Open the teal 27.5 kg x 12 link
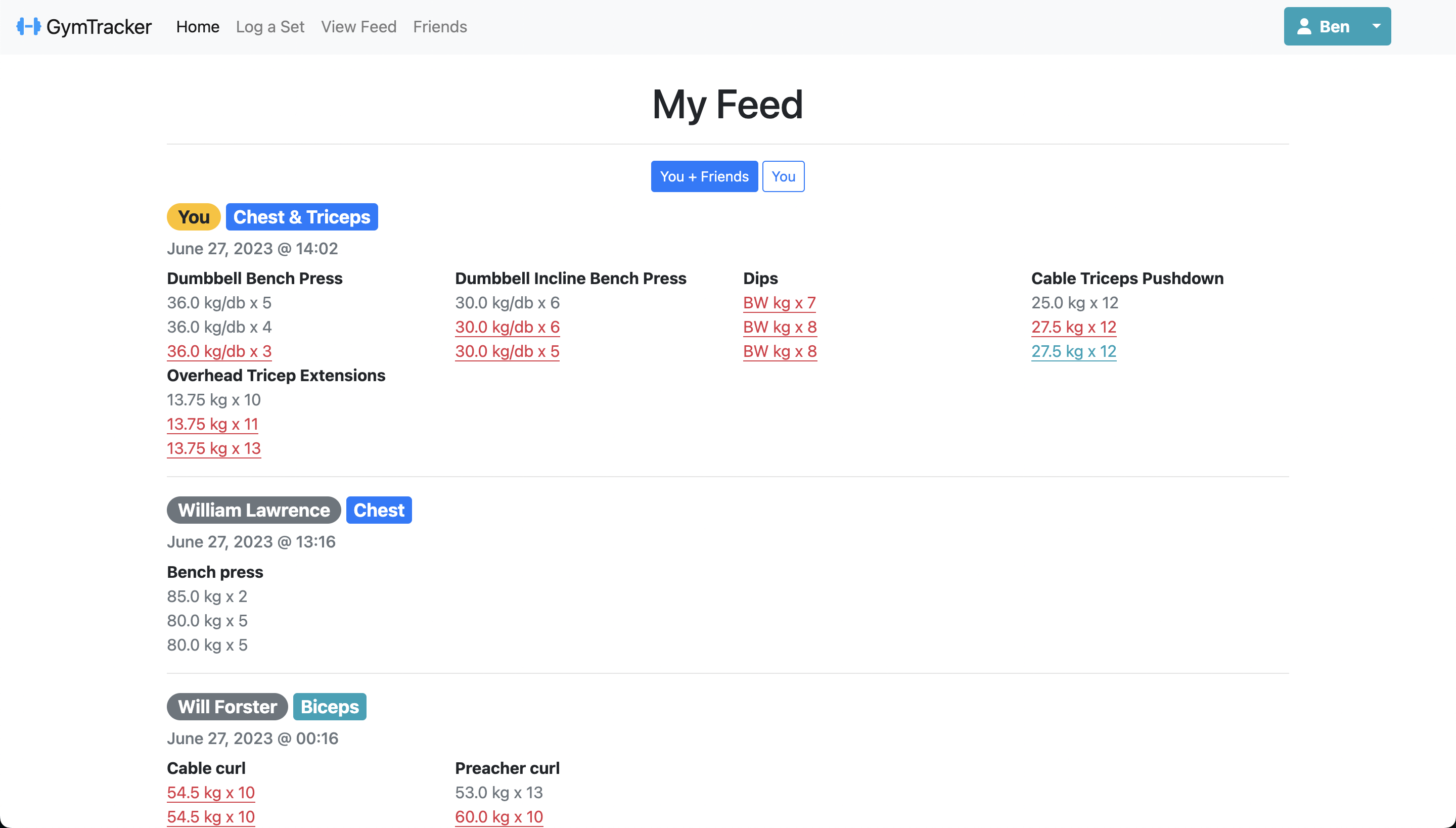 1074,351
